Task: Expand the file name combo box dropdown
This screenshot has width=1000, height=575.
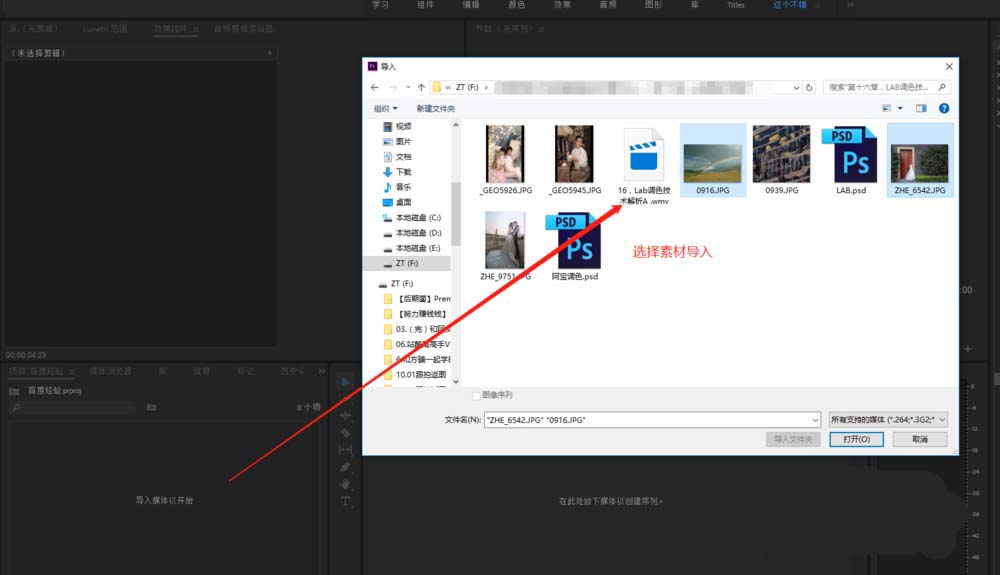Action: pyautogui.click(x=814, y=420)
